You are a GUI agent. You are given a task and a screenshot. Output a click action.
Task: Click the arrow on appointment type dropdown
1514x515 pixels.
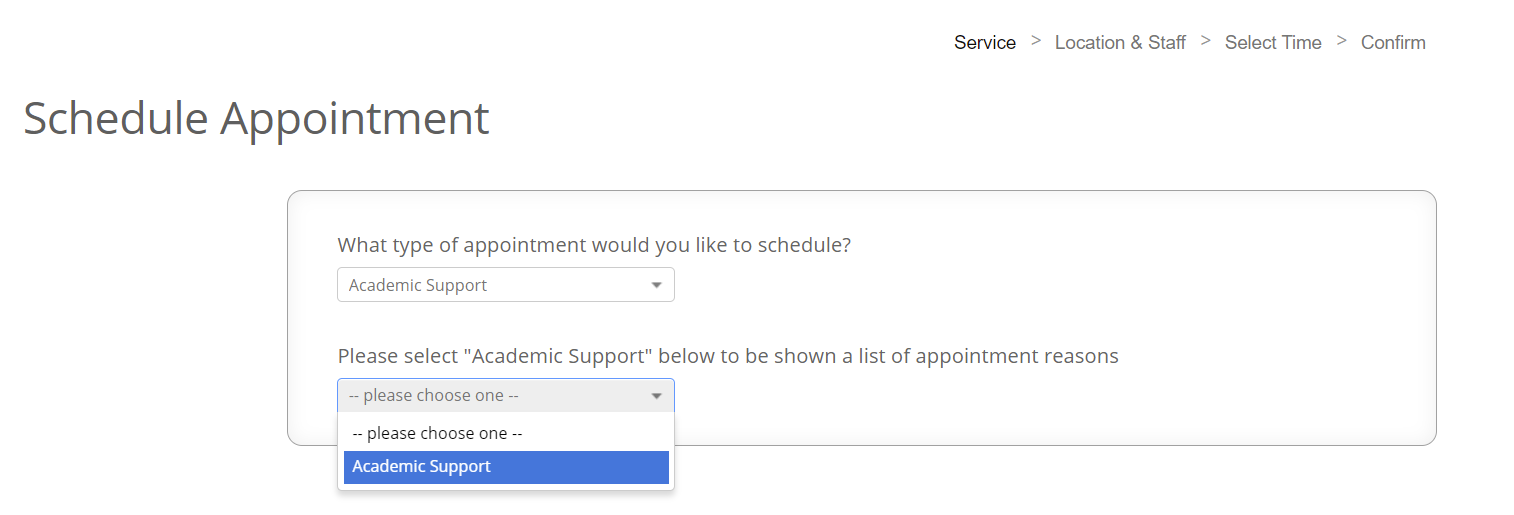[657, 285]
